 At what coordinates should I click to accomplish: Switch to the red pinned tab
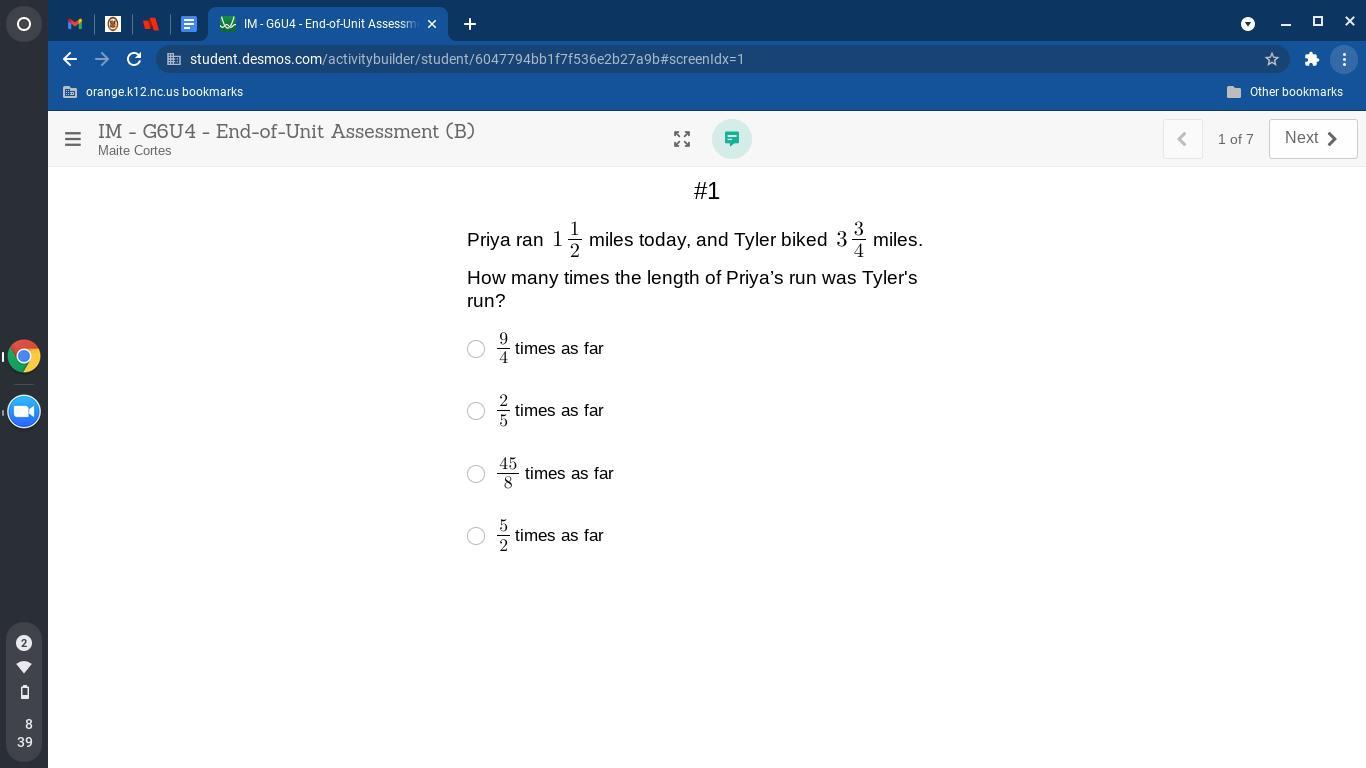point(151,24)
